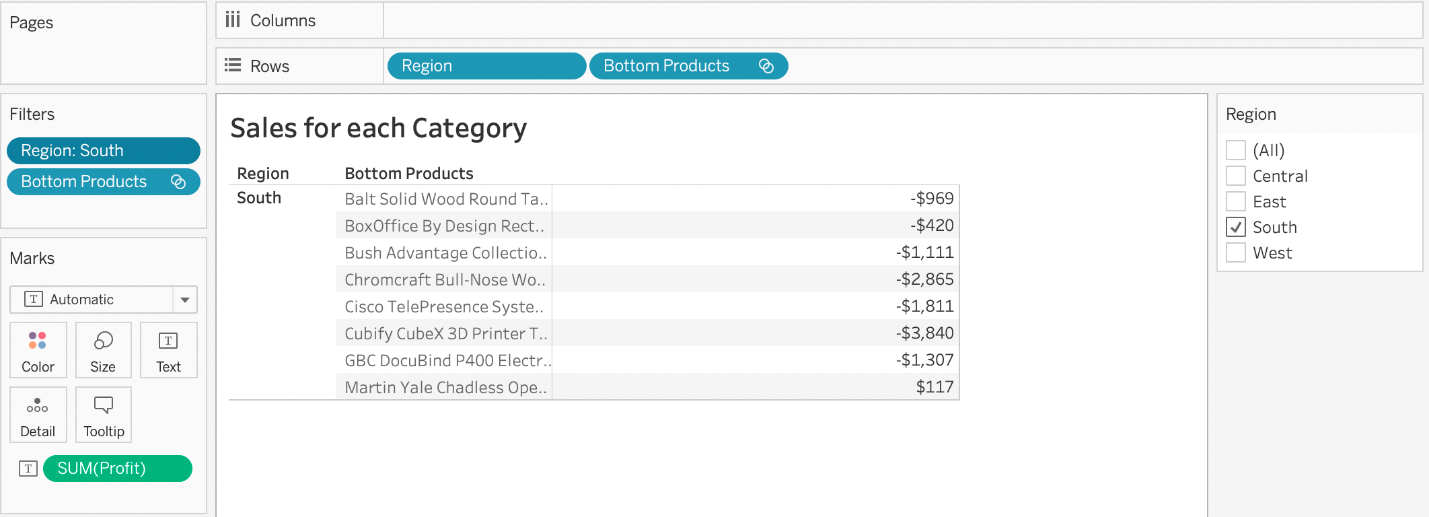Open the Detail marks card
This screenshot has width=1429, height=517.
(38, 415)
